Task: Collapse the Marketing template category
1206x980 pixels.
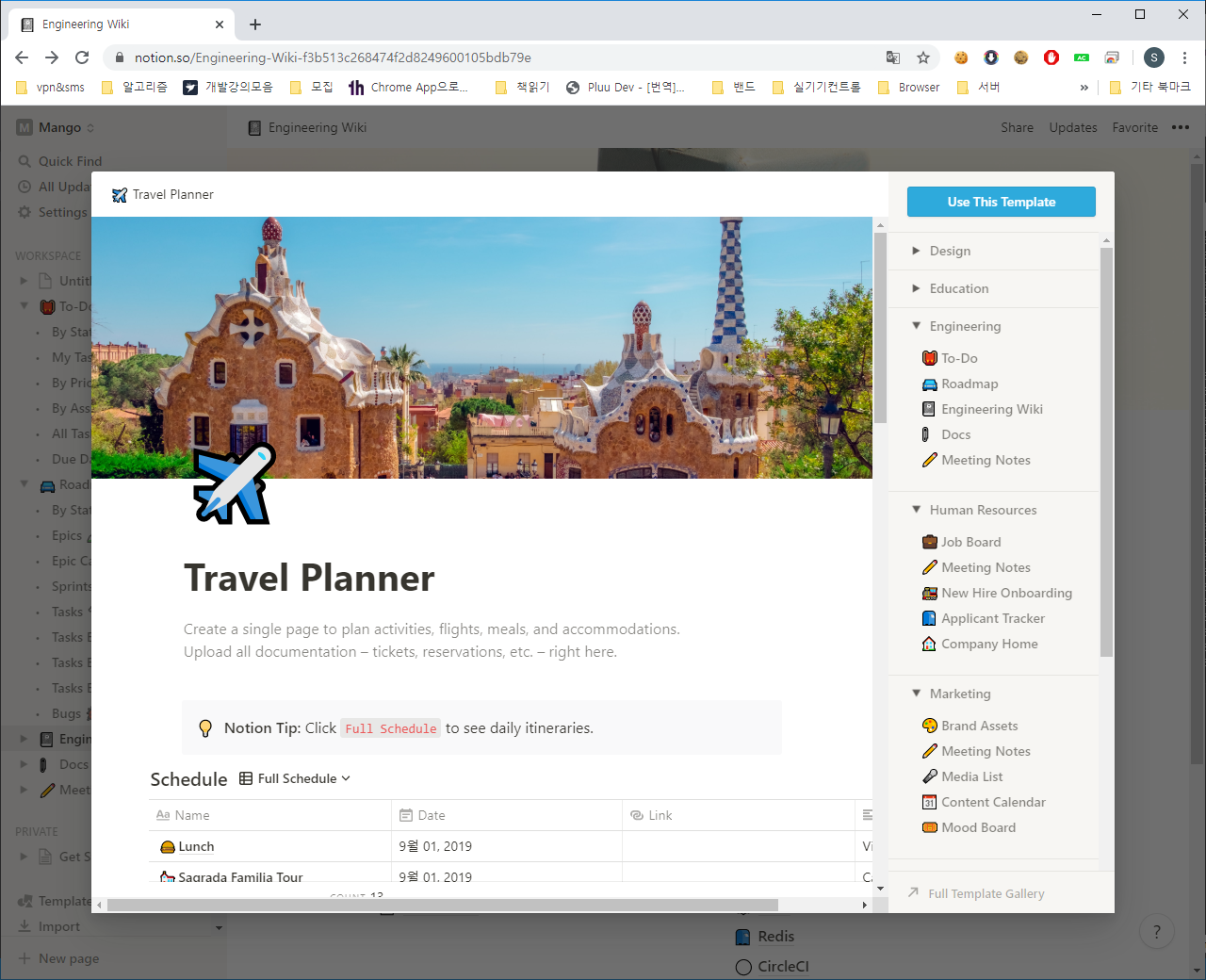Action: click(x=916, y=694)
